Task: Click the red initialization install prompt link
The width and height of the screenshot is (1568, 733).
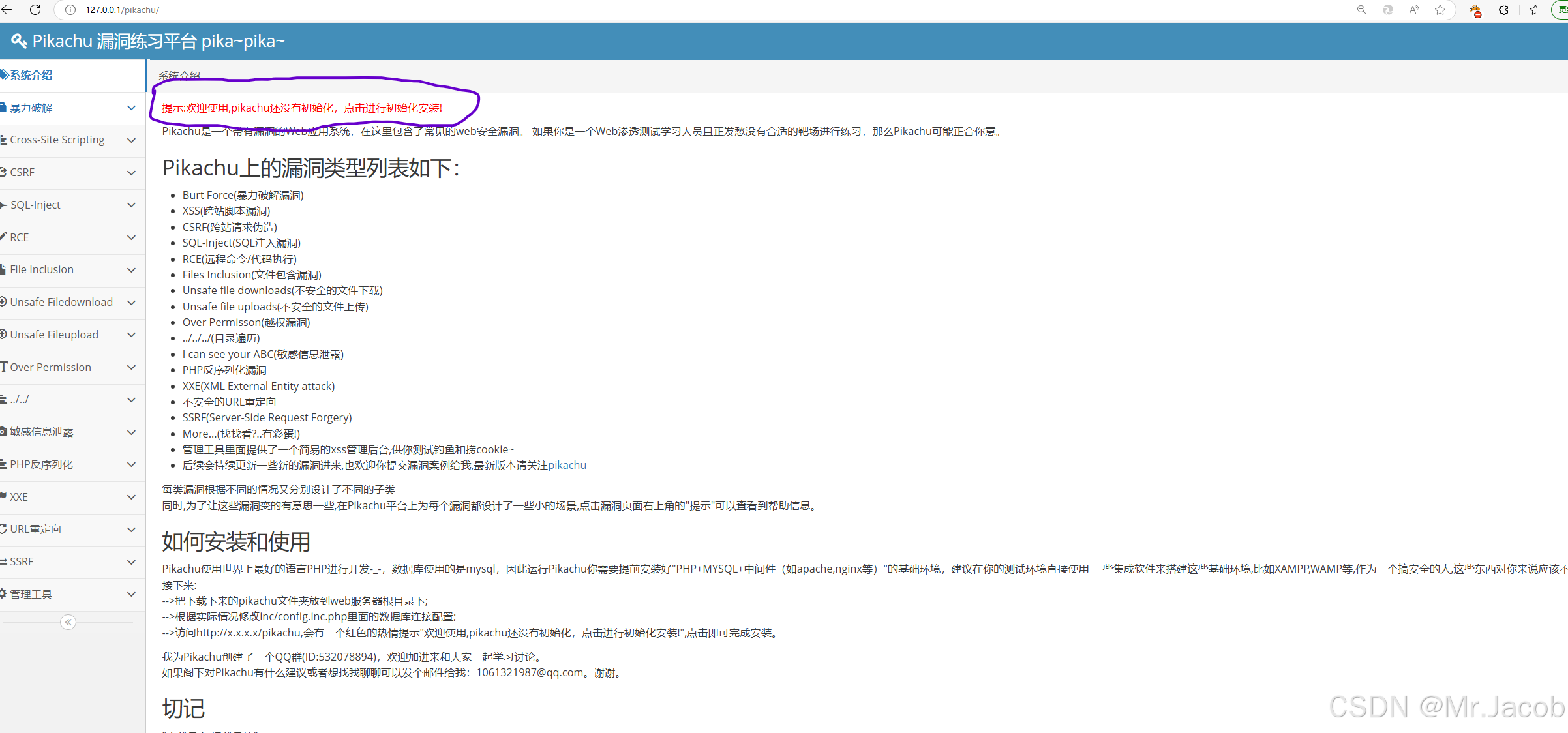Action: [x=301, y=108]
